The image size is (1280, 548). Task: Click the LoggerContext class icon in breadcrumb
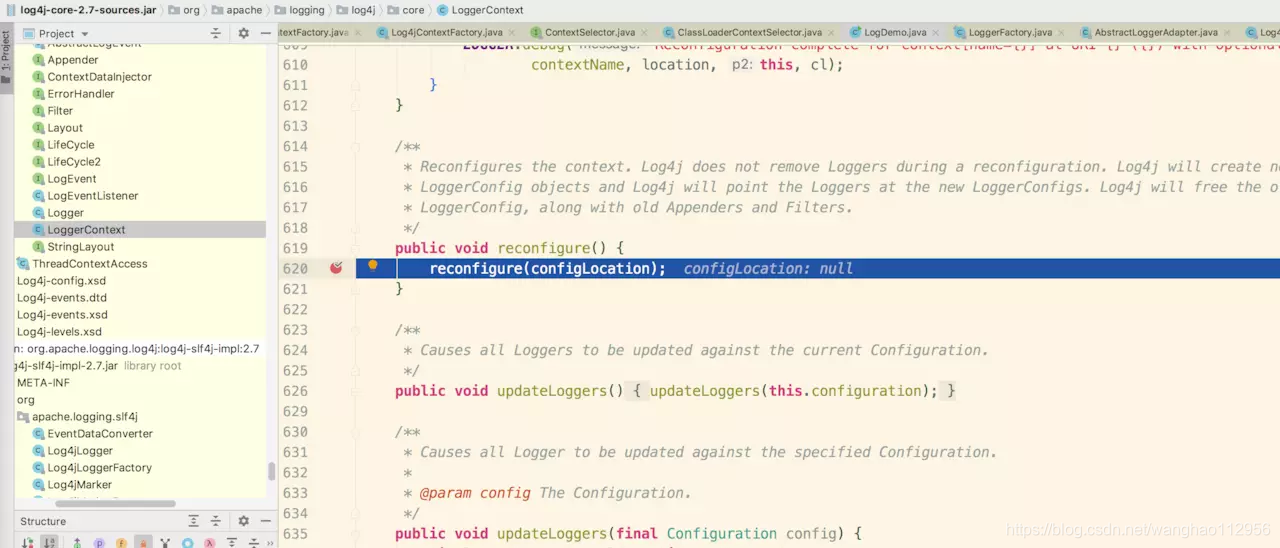point(442,10)
